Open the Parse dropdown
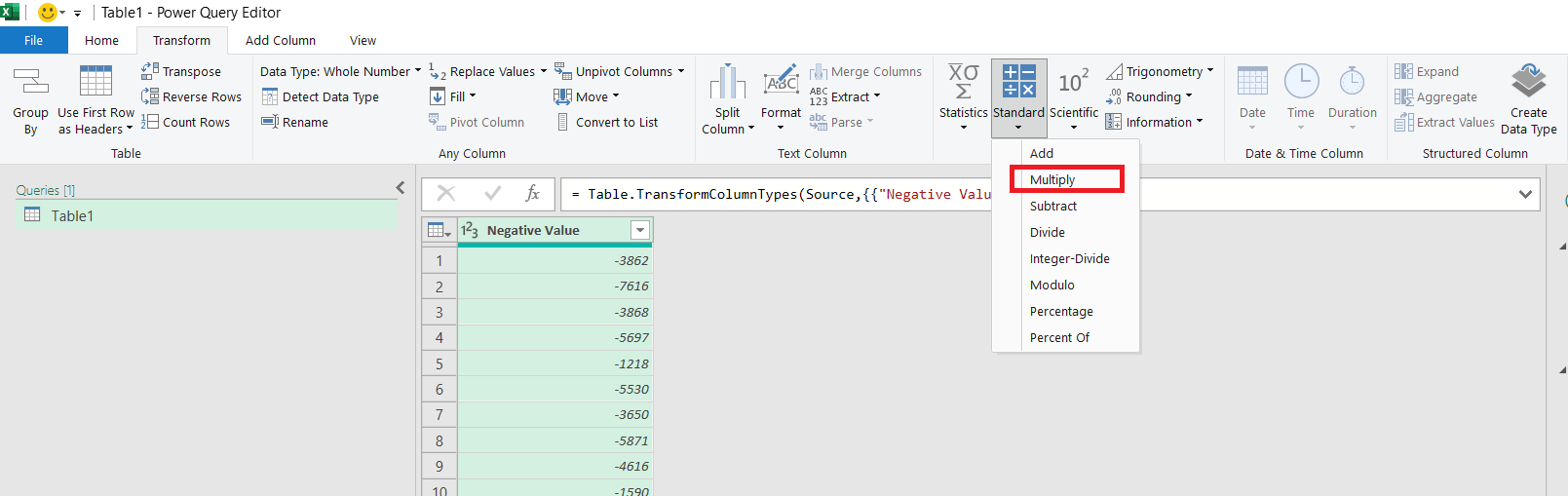1568x496 pixels. (x=841, y=122)
